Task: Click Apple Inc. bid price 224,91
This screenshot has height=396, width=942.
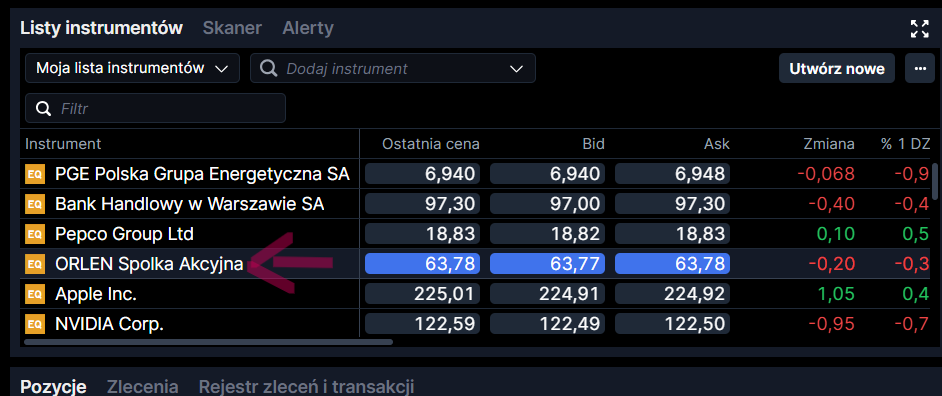Action: [547, 294]
